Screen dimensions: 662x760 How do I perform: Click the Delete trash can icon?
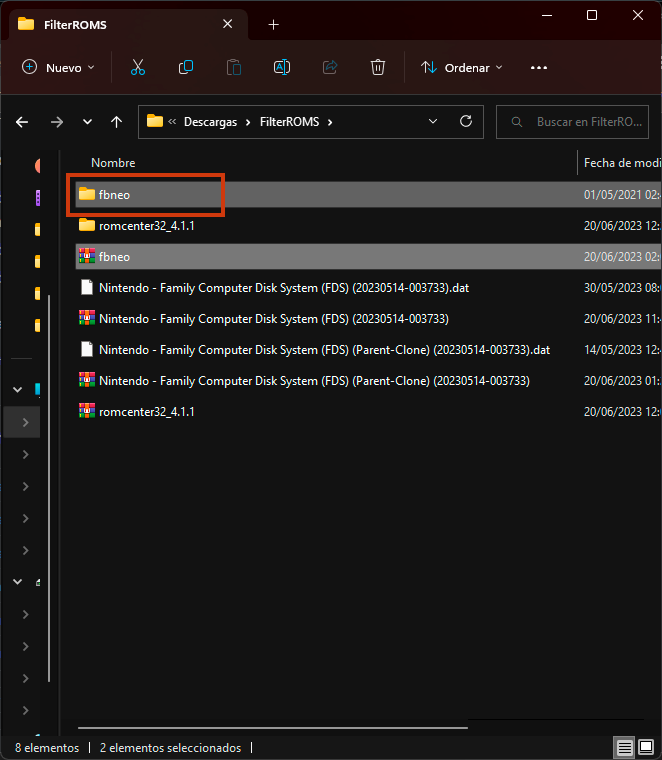point(378,67)
